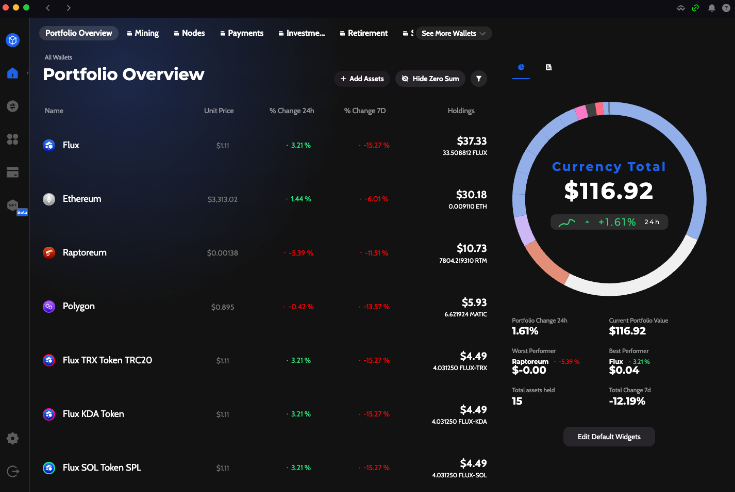Open the Polygon asset row name
Image resolution: width=735 pixels, height=492 pixels.
78,306
